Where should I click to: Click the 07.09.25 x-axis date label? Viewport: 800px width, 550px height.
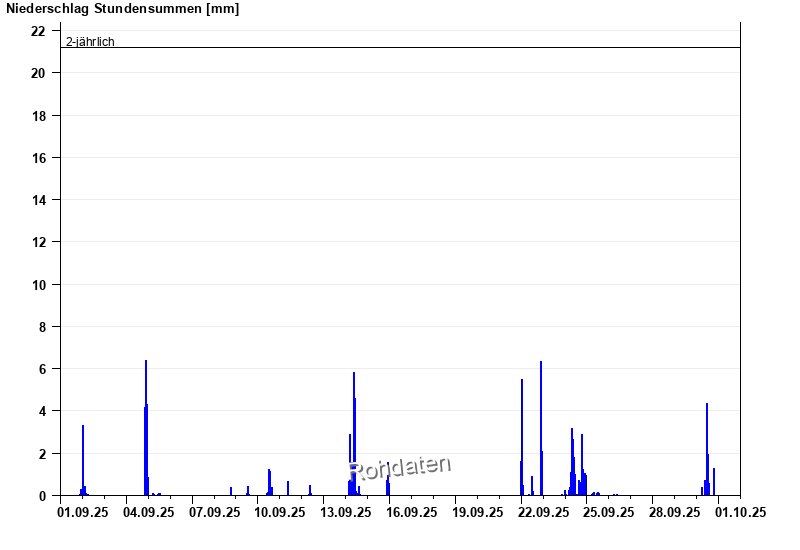click(x=215, y=512)
